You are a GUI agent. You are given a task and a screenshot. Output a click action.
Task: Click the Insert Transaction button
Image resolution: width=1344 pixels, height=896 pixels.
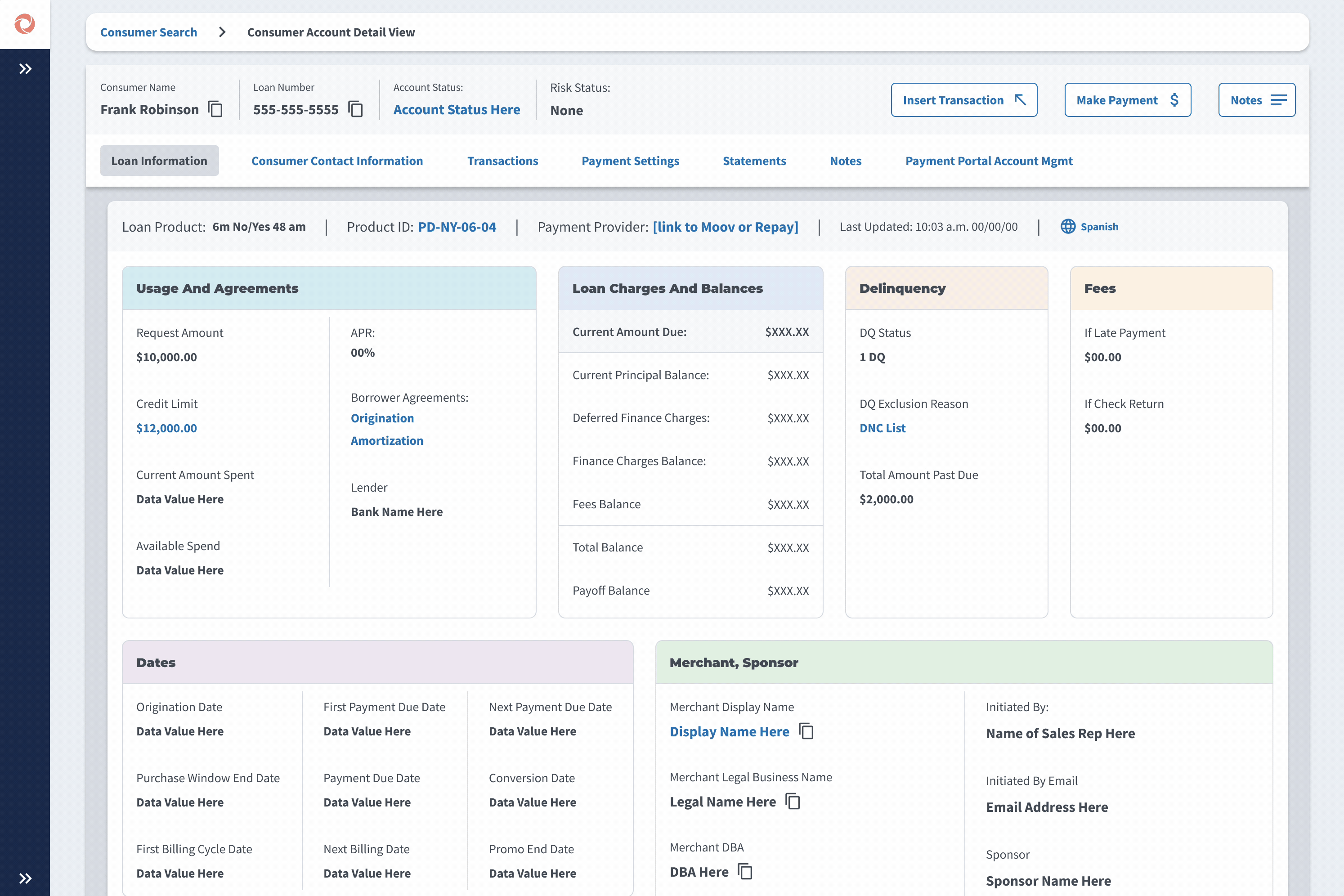point(963,99)
